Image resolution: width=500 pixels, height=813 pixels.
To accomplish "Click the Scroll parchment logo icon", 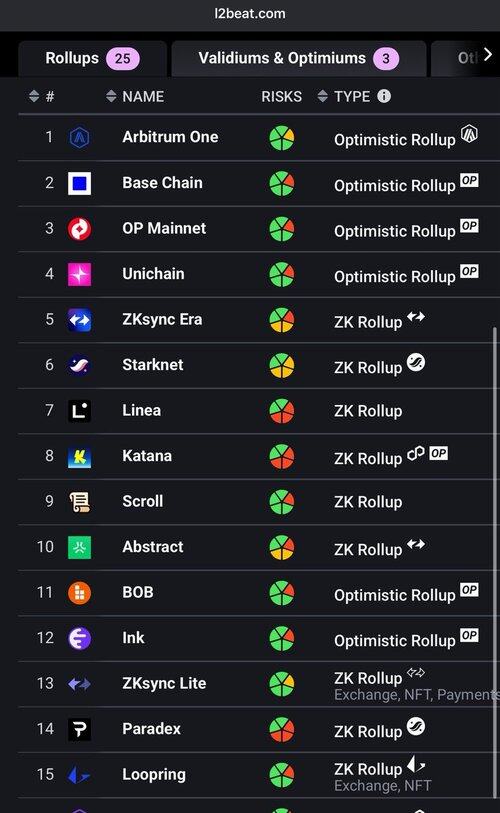I will [79, 502].
